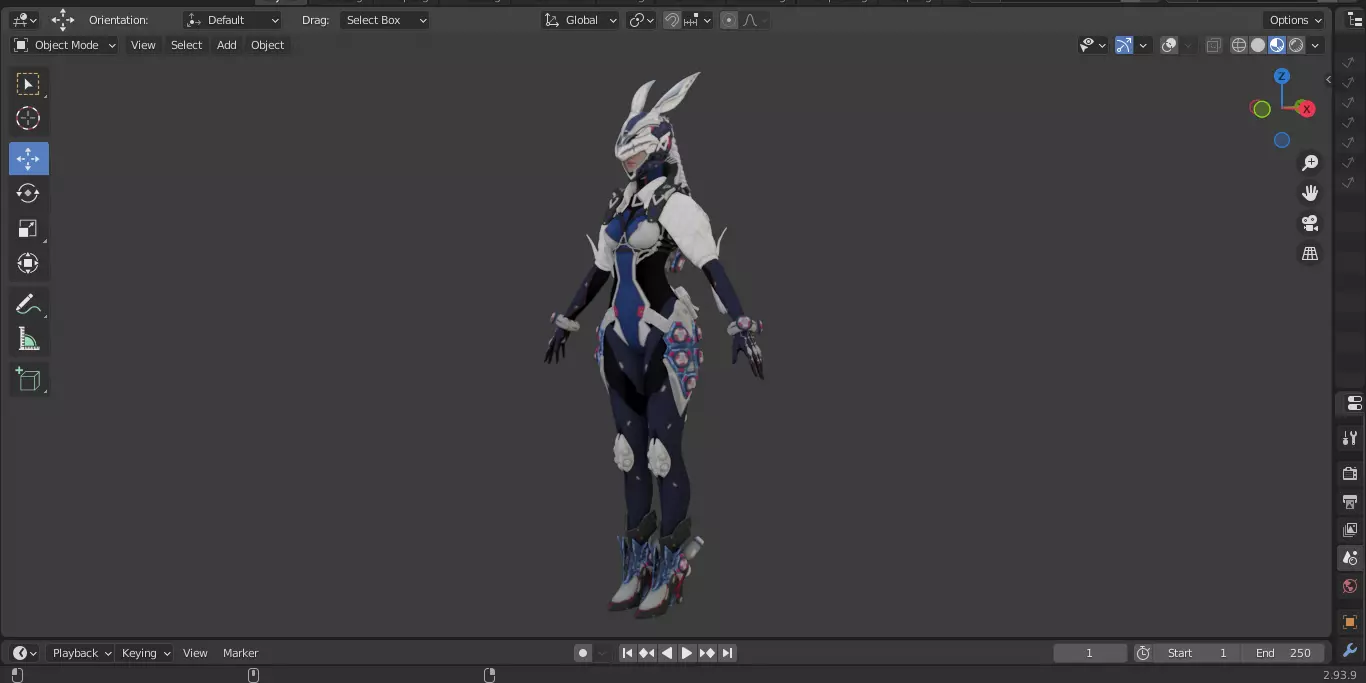Open World properties tab
1366x683 pixels.
click(1350, 586)
